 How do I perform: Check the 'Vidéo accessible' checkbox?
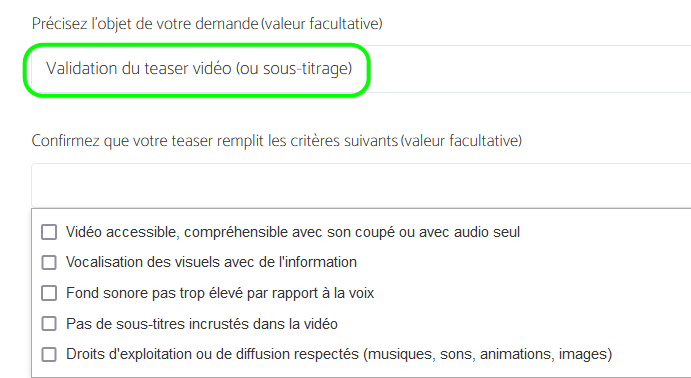tap(49, 232)
